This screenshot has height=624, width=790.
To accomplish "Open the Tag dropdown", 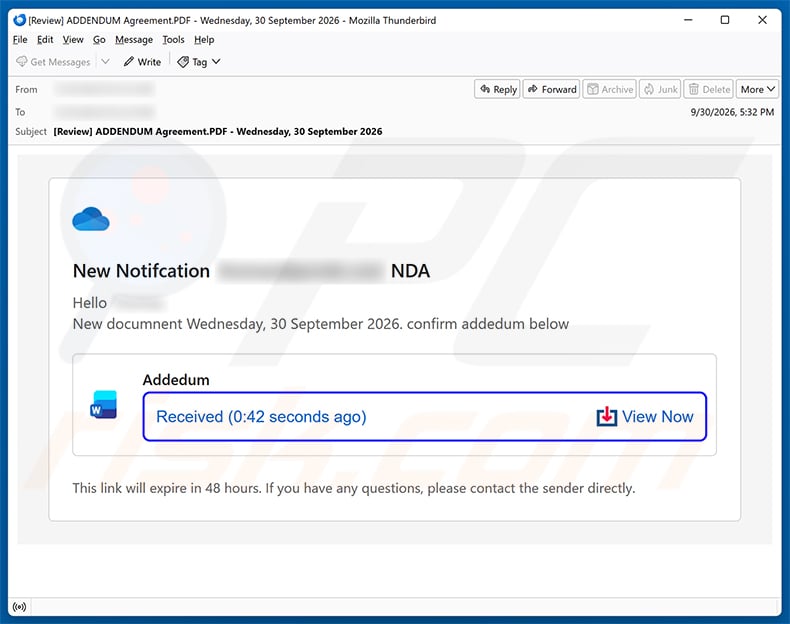I will (199, 61).
